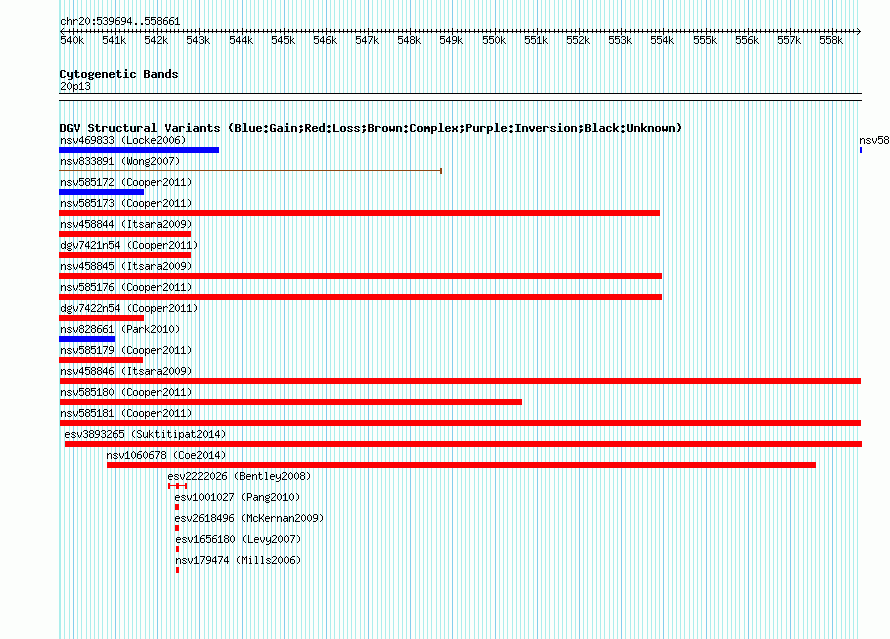This screenshot has width=890, height=639.
Task: Click the 558k ruler tick label
Action: (x=831, y=40)
